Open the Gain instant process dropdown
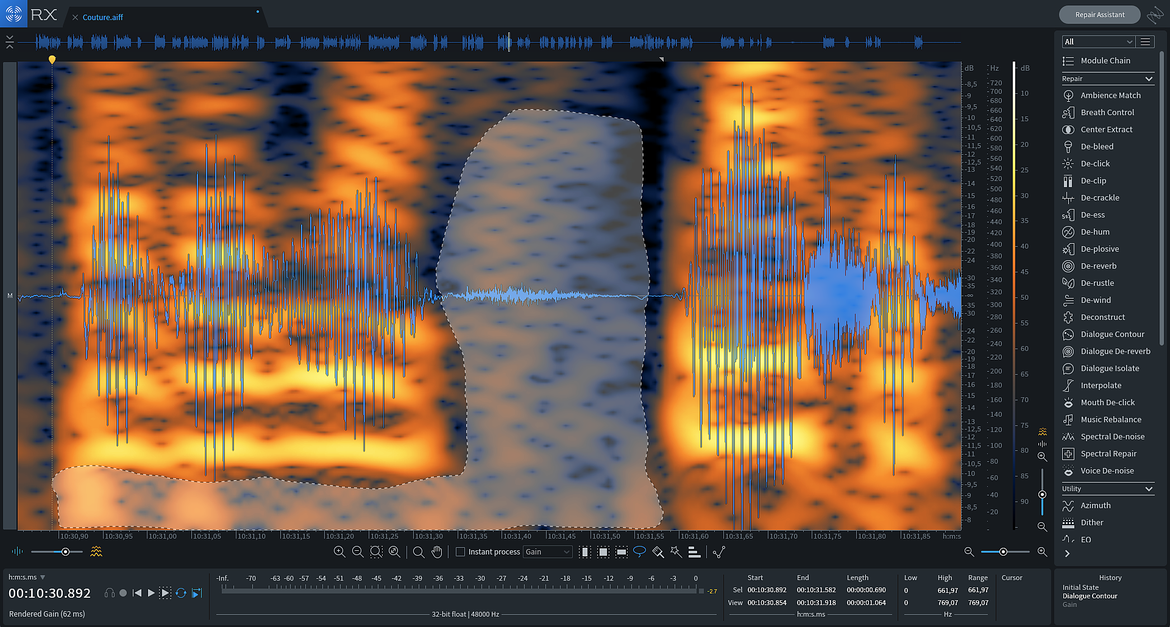Screen dimensions: 1170x627 coord(548,552)
